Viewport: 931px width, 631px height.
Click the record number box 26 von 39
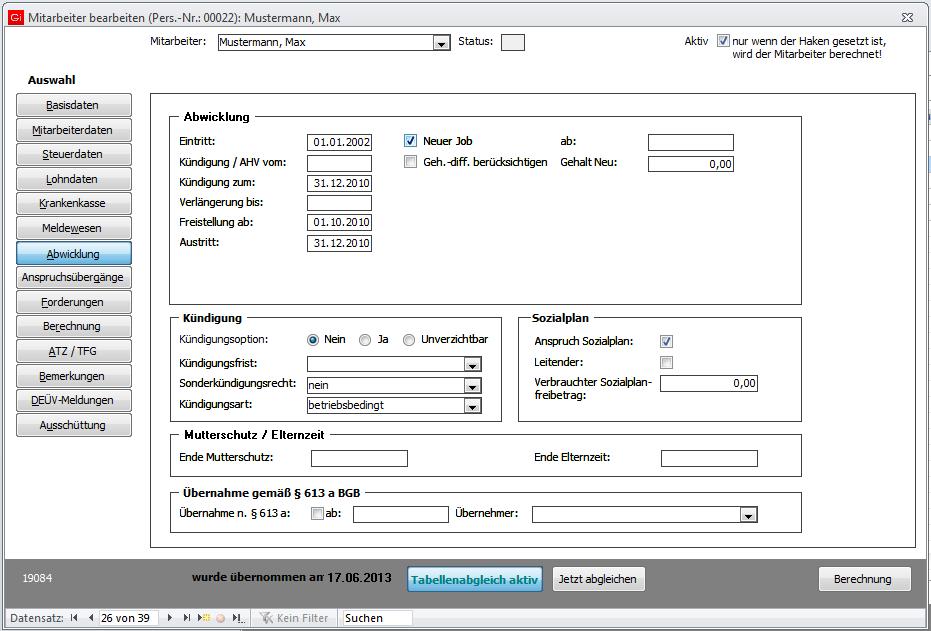click(x=129, y=618)
